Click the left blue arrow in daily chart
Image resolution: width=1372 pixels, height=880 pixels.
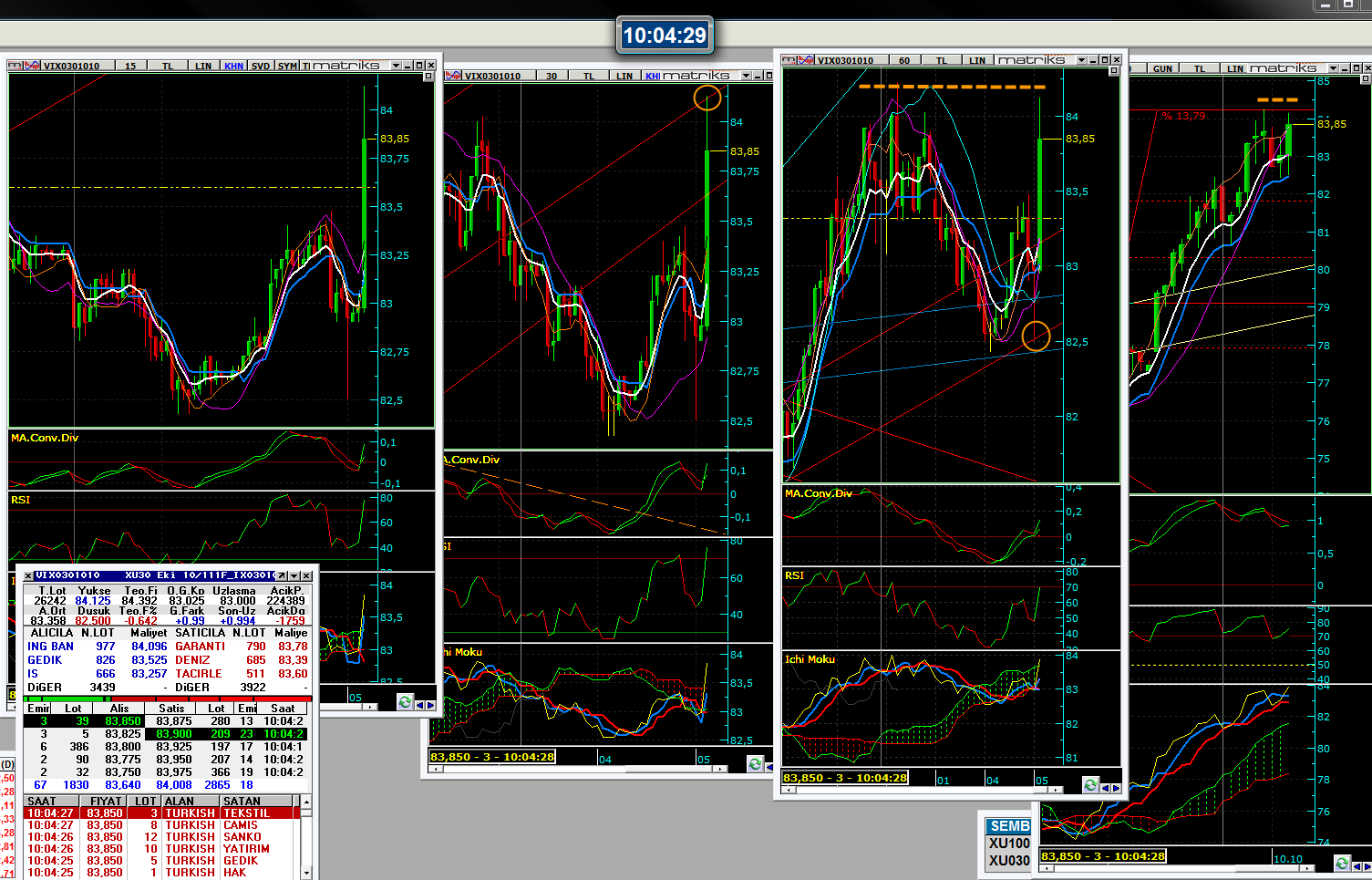[x=1358, y=864]
